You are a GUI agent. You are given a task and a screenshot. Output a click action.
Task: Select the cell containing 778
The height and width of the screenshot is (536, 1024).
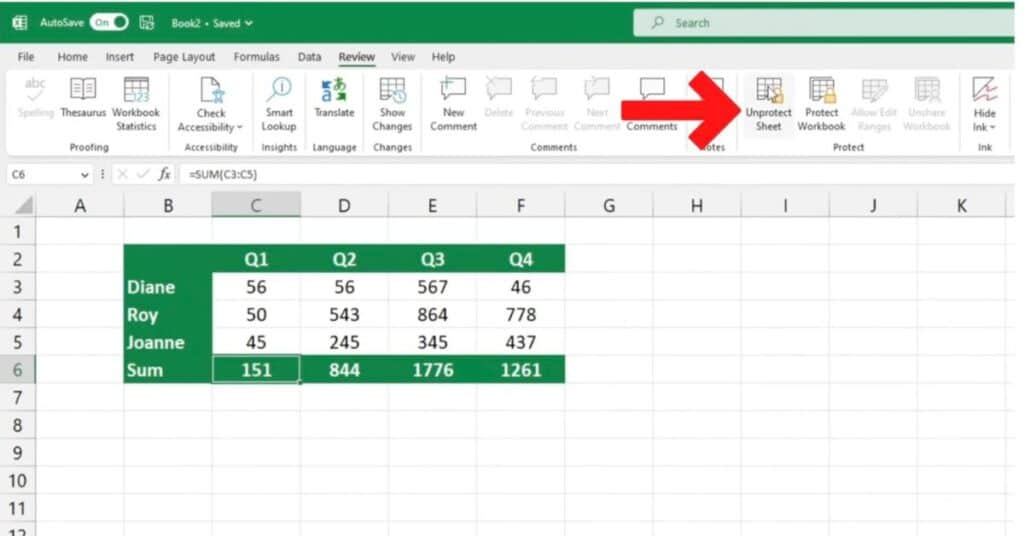click(520, 315)
